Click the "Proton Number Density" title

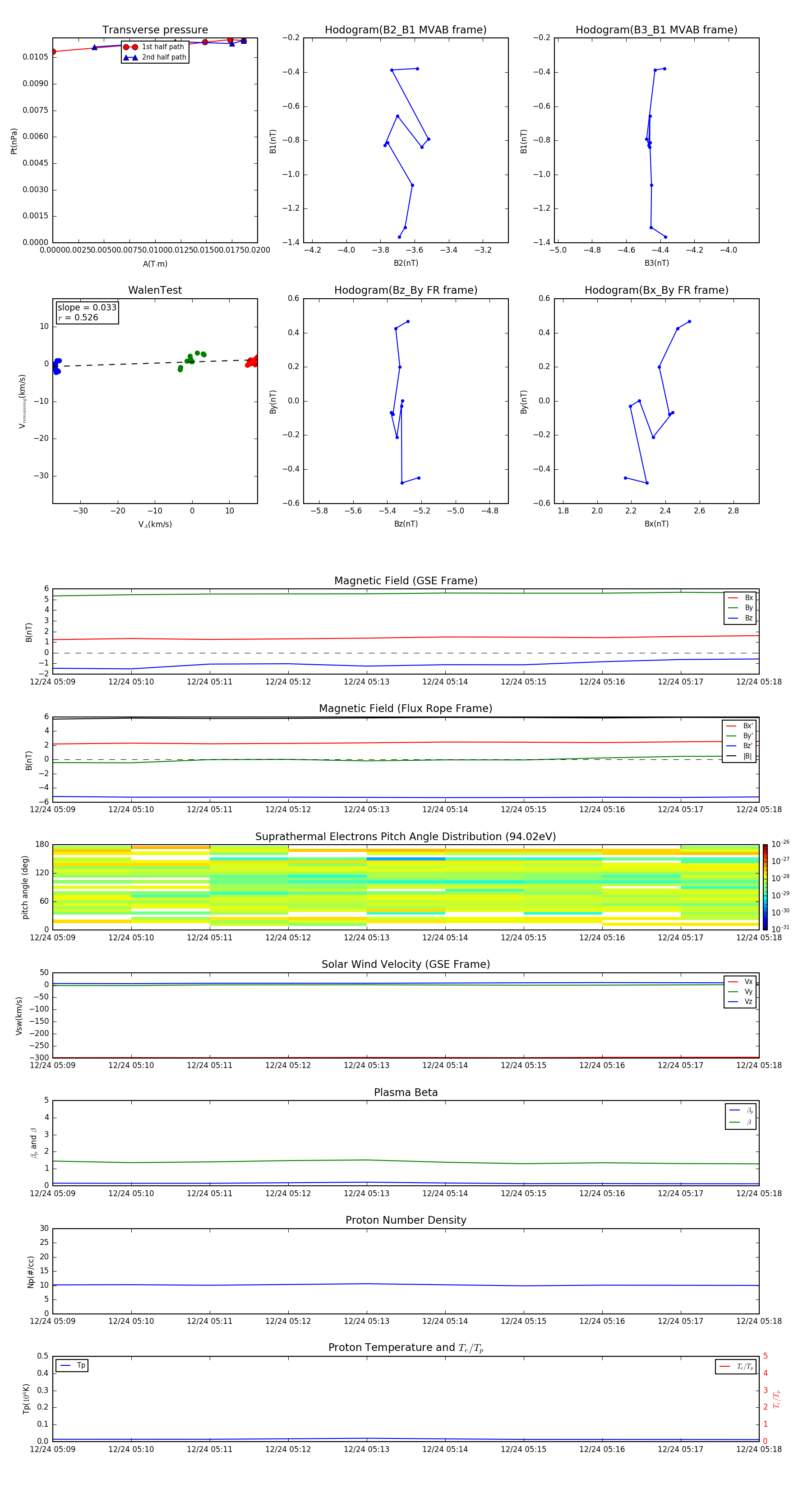tap(406, 1220)
